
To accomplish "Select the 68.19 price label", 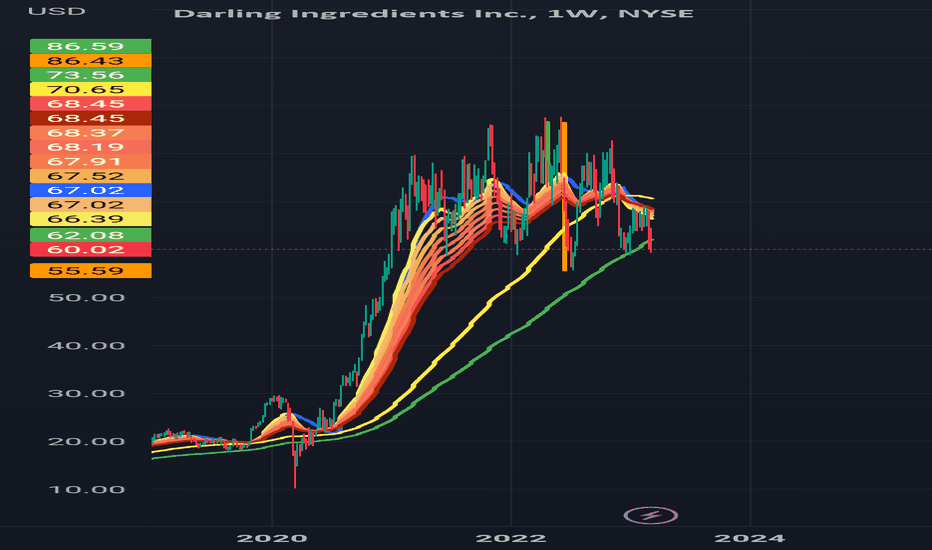I will pos(90,147).
